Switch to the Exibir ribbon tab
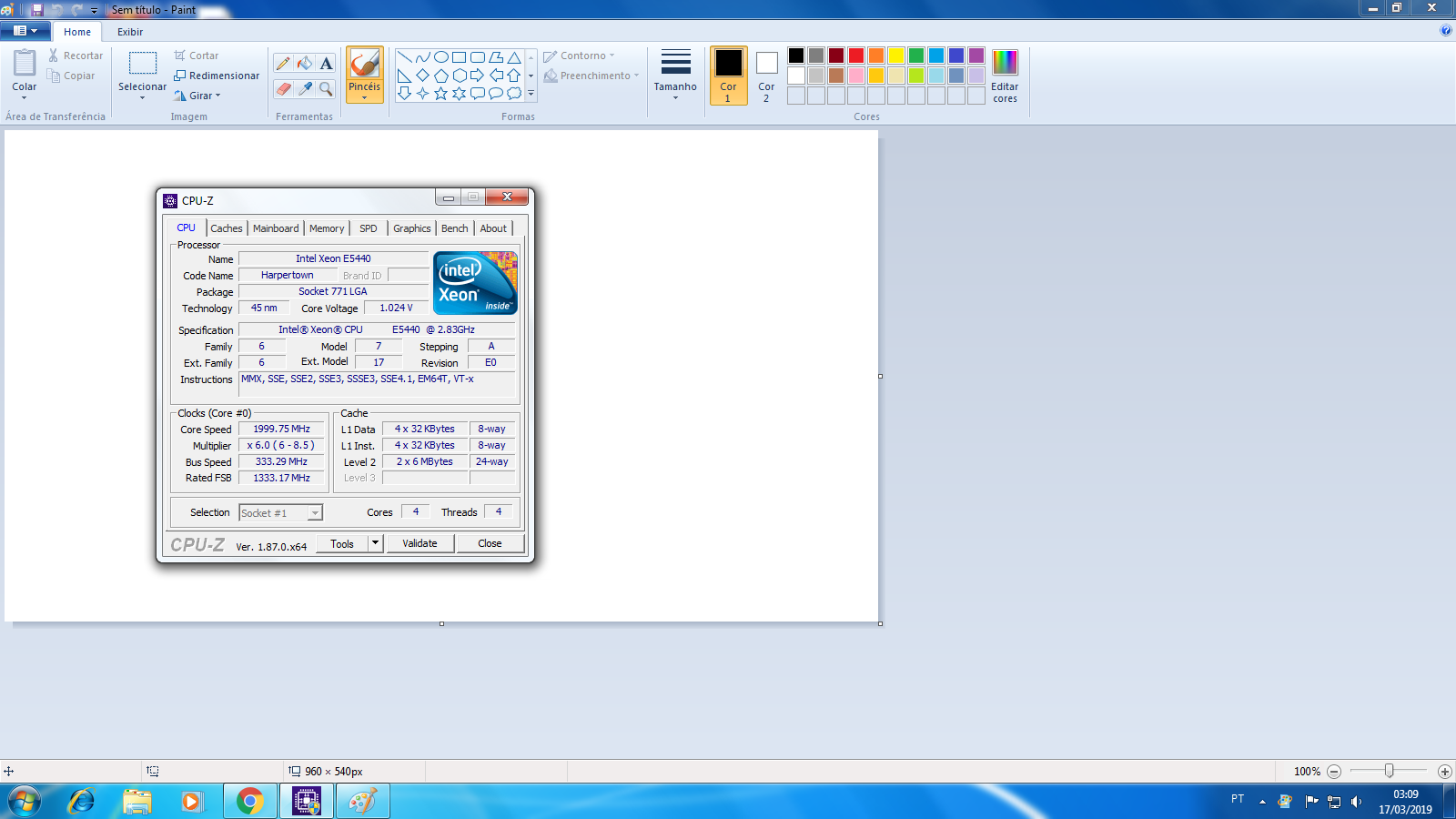Screen dimensions: 1456x819 [x=130, y=32]
